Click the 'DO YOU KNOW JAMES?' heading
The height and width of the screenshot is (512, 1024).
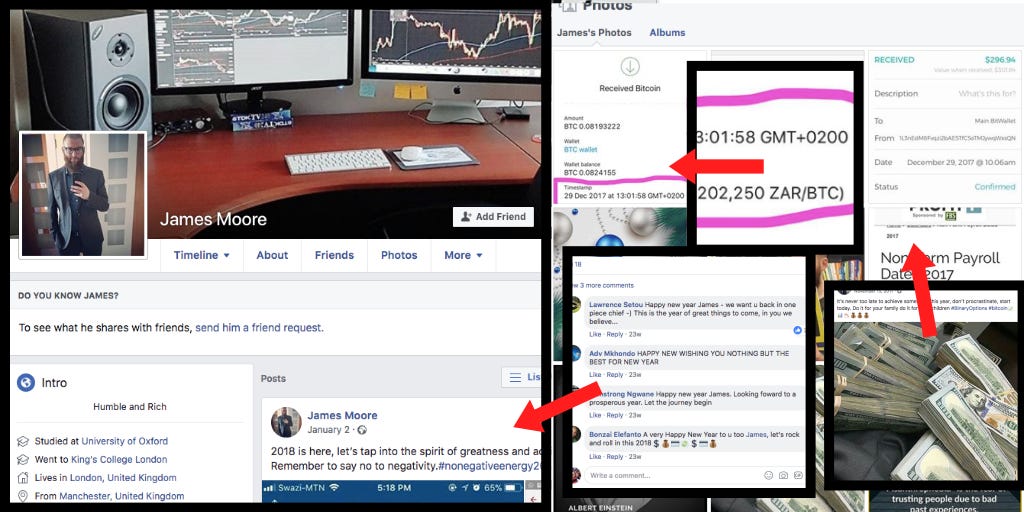pyautogui.click(x=68, y=296)
